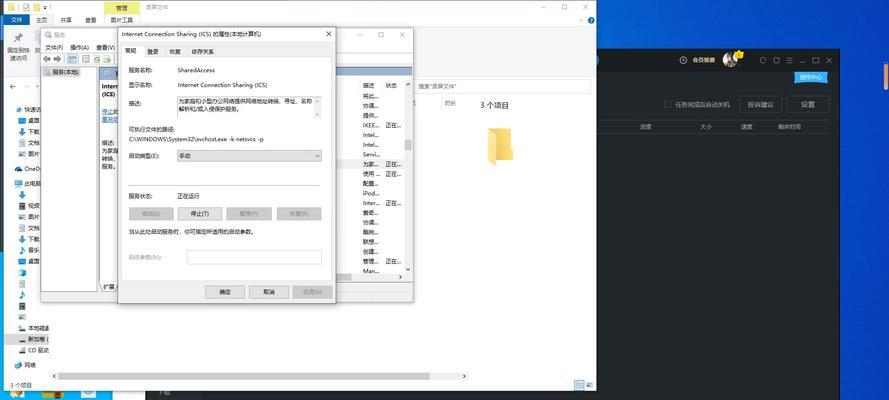The height and width of the screenshot is (400, 889).
Task: Open the 查看 ribbon tab in File Explorer
Action: [91, 20]
